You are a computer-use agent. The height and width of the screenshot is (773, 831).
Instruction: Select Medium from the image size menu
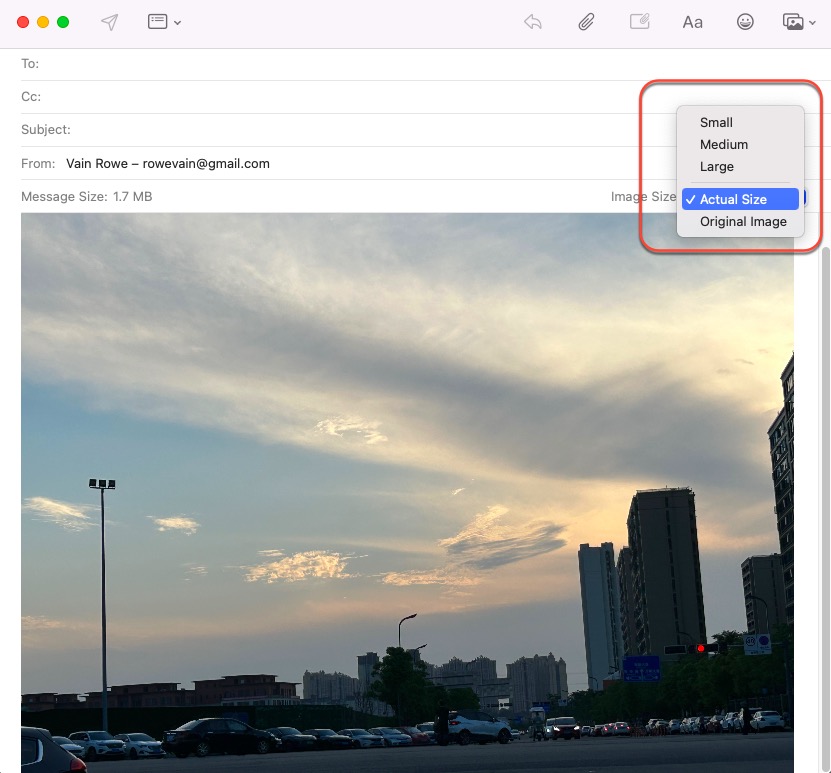[724, 144]
